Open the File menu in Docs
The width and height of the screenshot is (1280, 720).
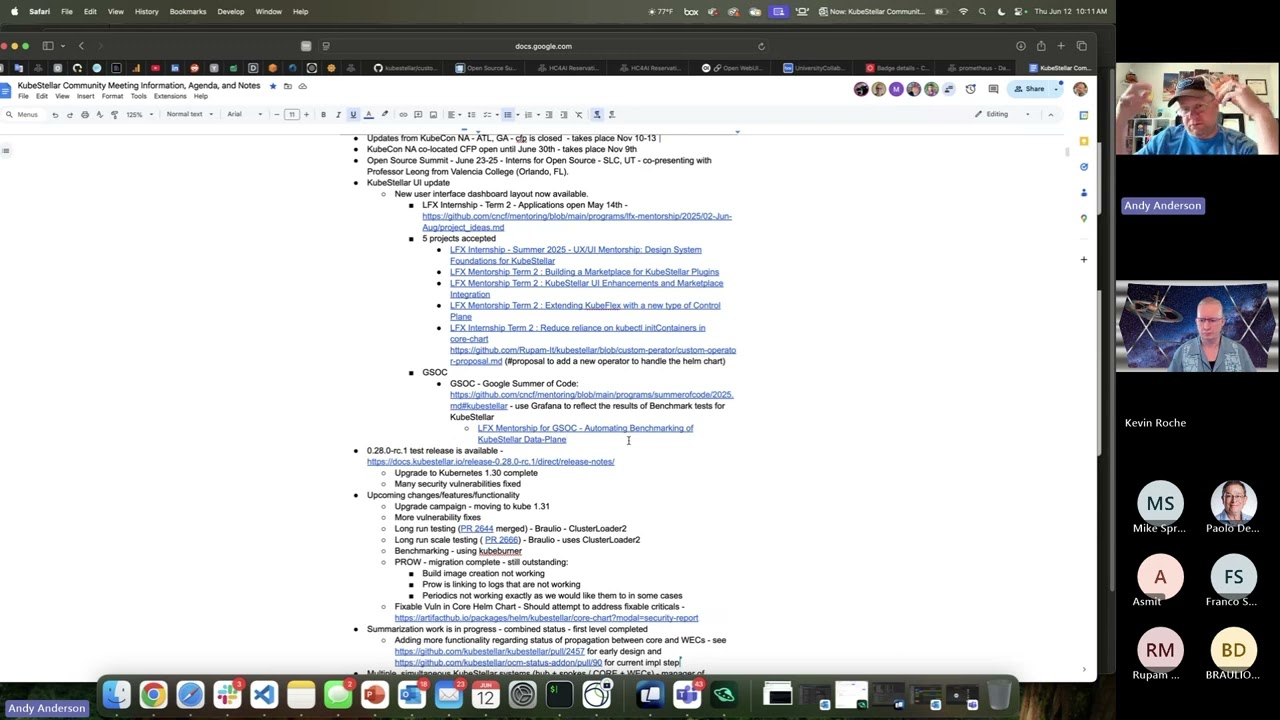(x=23, y=96)
